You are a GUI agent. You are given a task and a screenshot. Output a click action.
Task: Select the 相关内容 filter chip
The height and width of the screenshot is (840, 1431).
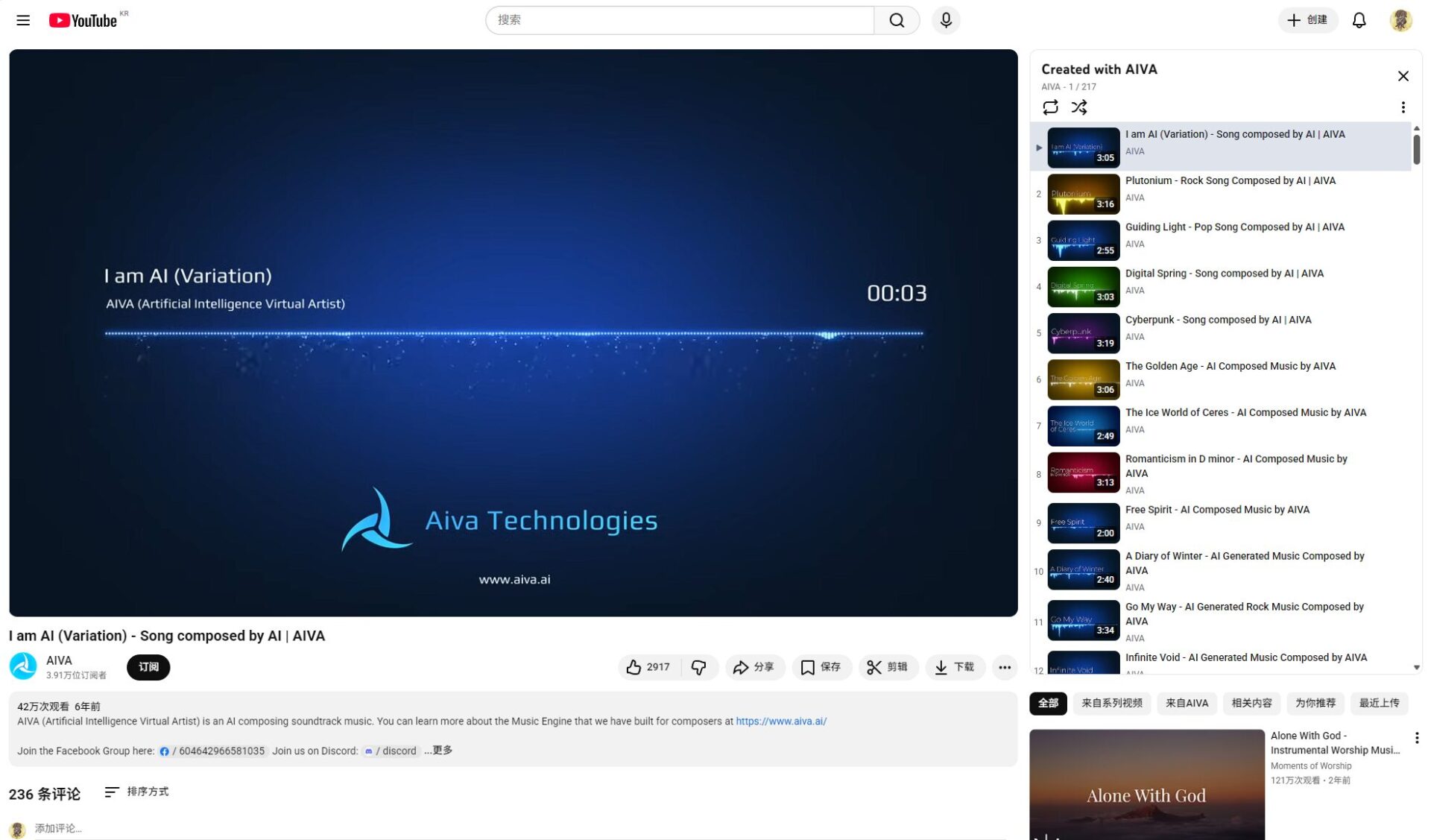(x=1251, y=703)
